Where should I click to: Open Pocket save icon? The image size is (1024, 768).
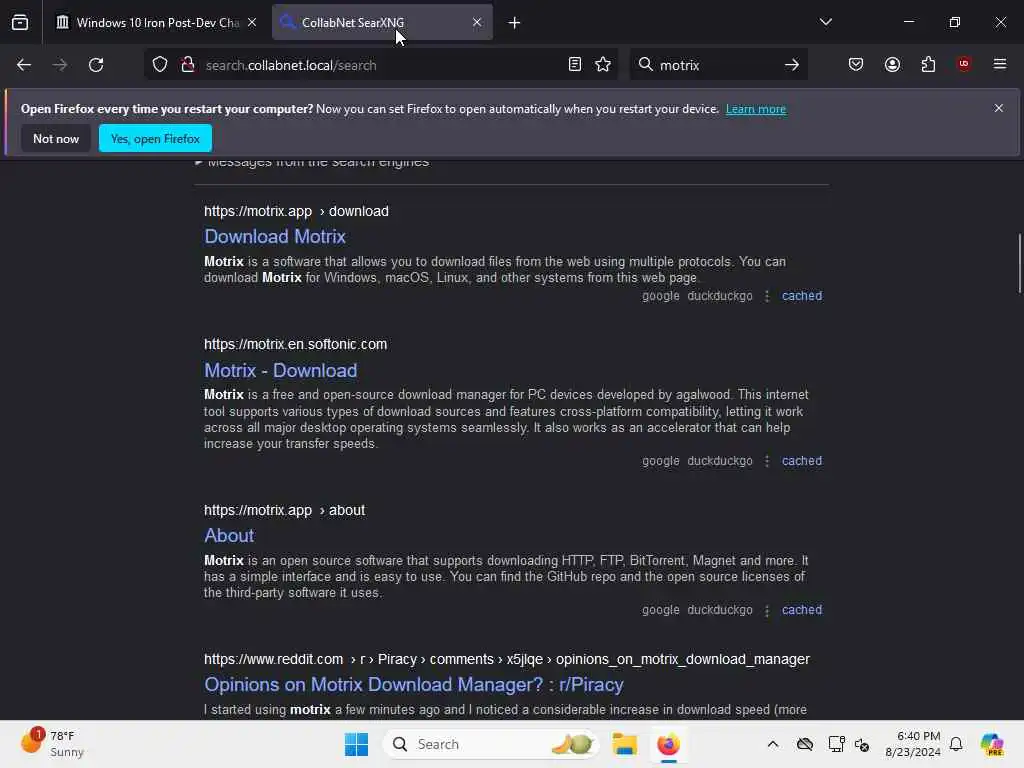[856, 64]
